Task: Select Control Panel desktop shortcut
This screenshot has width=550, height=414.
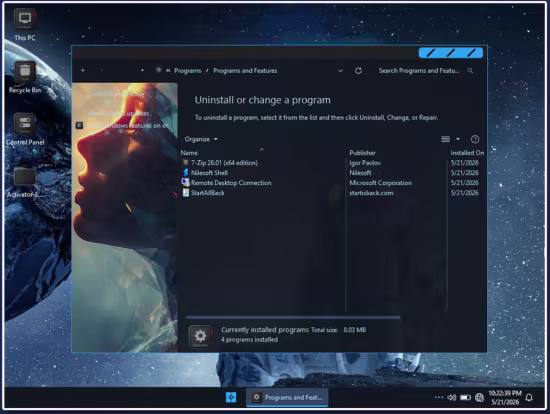Action: [x=25, y=129]
